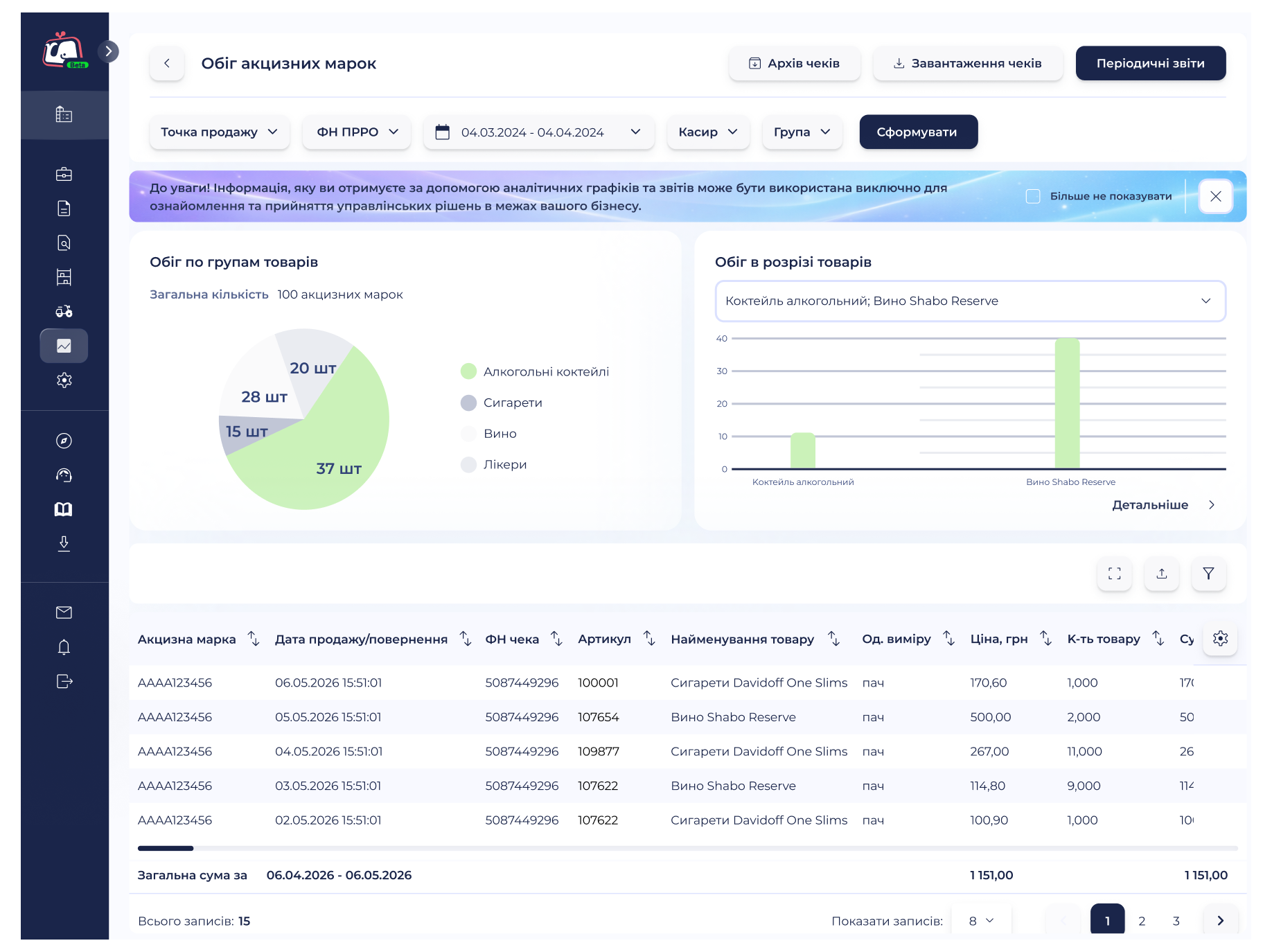Toggle 'Сигарети' legend item in pie chart
The image size is (1272, 952).
point(502,403)
